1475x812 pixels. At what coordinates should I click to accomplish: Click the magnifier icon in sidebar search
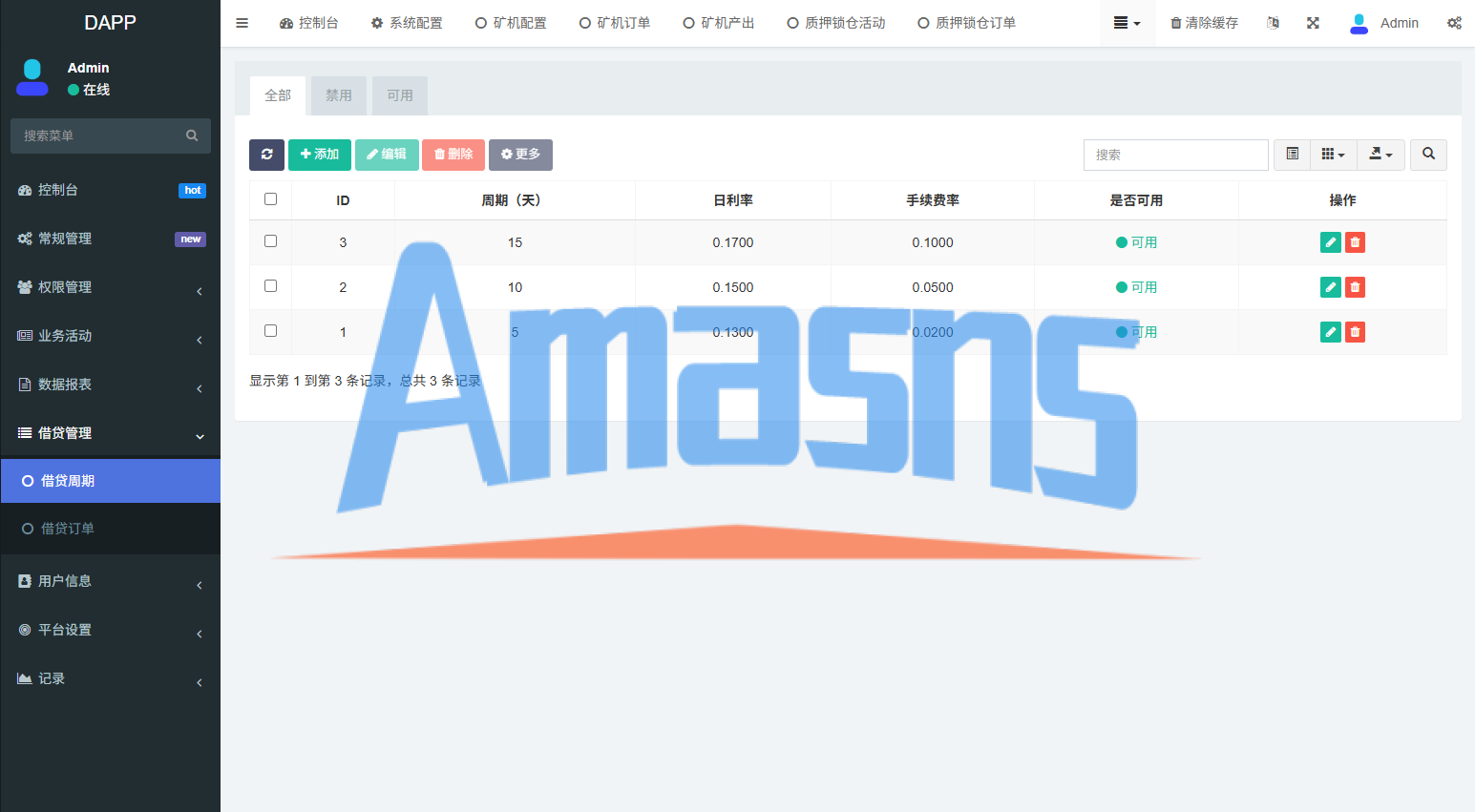coord(192,135)
